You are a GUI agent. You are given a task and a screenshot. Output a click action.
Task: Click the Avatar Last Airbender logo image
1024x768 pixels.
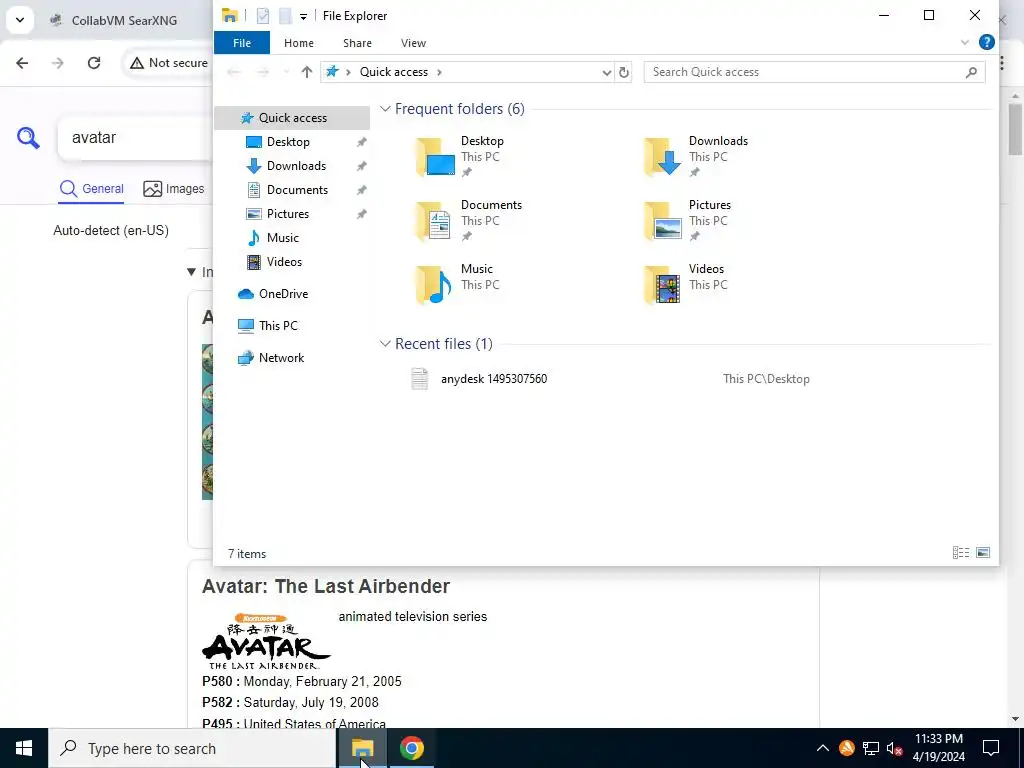(266, 641)
